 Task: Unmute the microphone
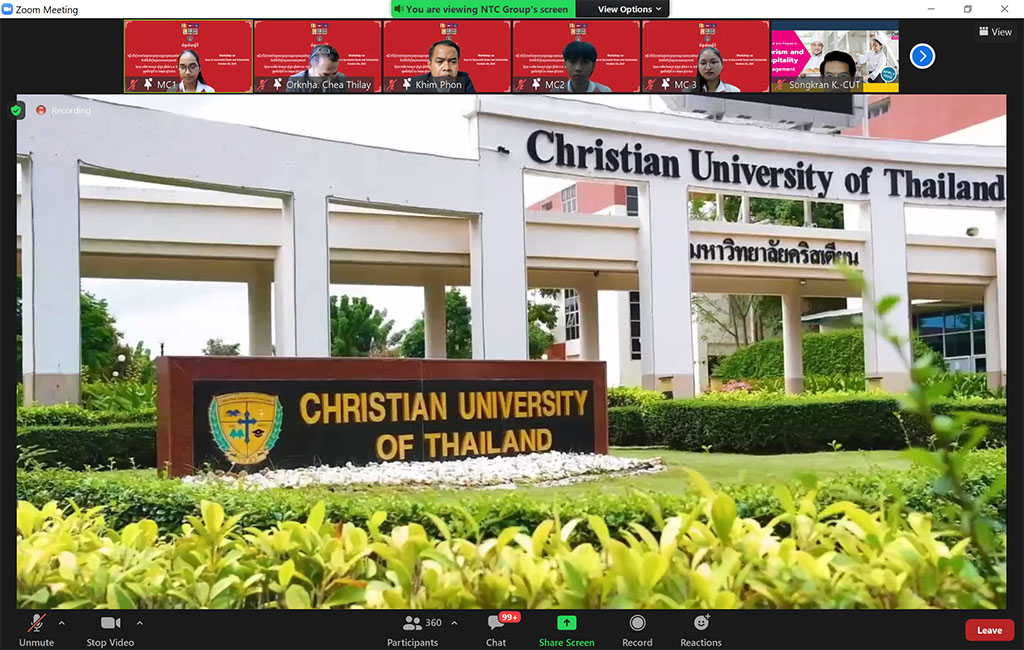pyautogui.click(x=37, y=631)
